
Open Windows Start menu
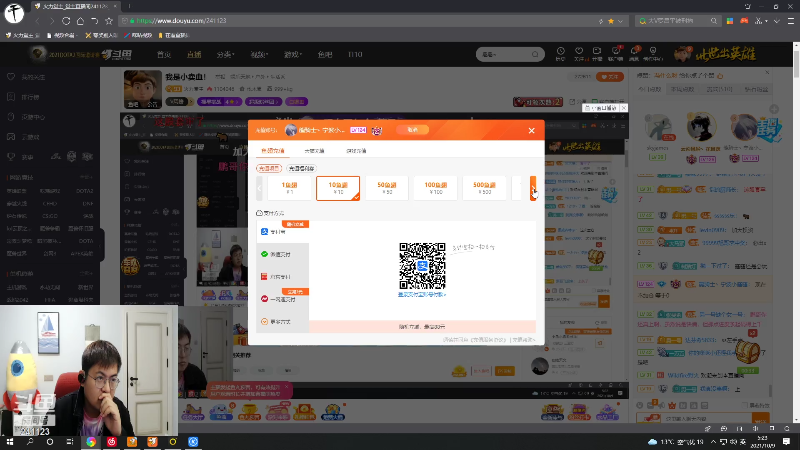coord(10,442)
